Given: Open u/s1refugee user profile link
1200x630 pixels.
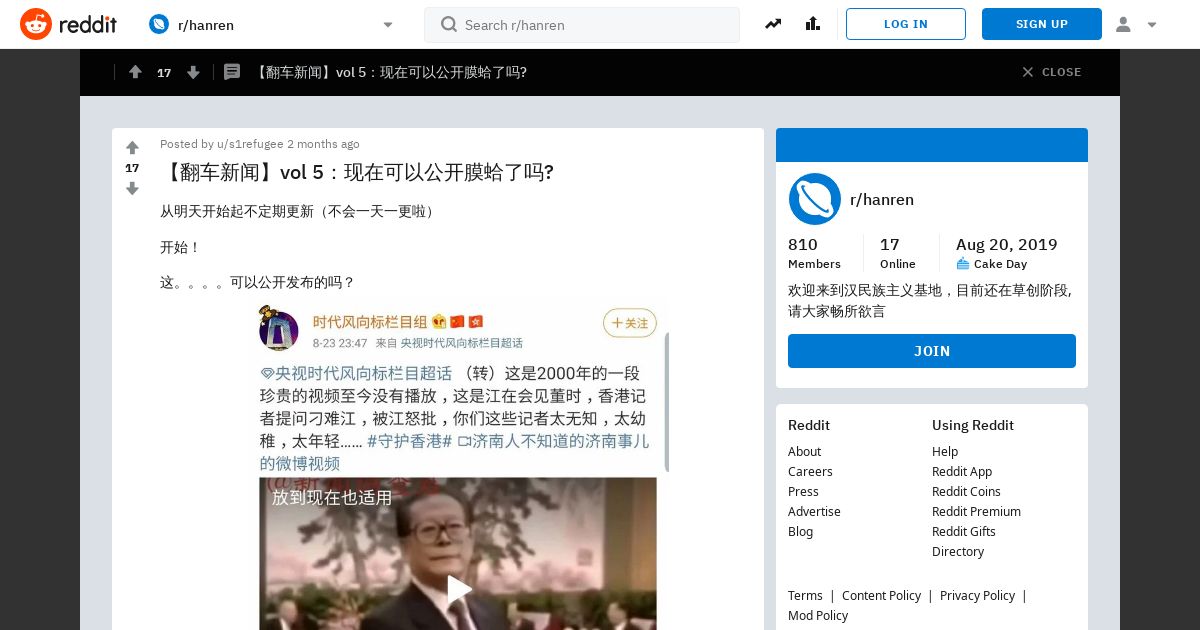Looking at the screenshot, I should pyautogui.click(x=250, y=144).
